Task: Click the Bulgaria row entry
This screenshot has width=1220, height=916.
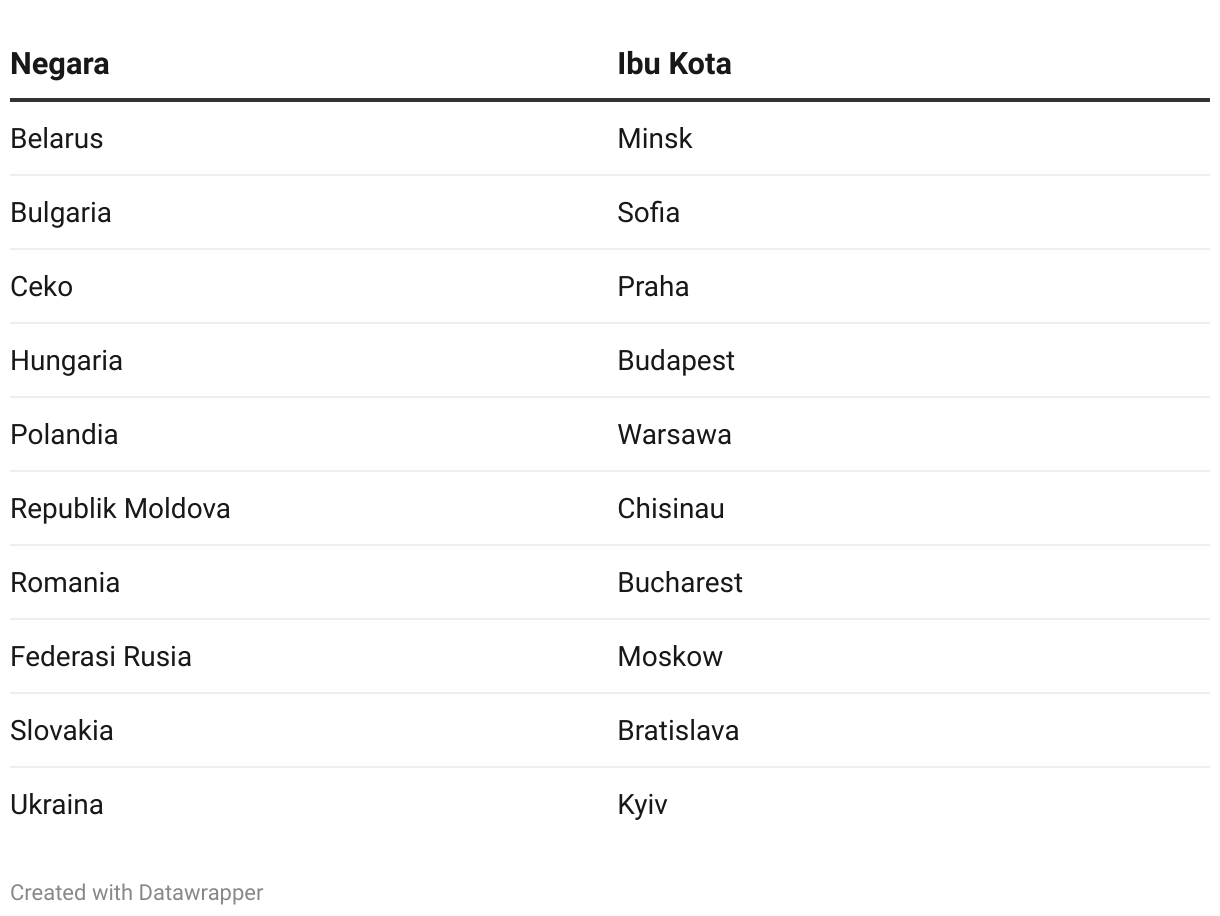Action: (61, 212)
